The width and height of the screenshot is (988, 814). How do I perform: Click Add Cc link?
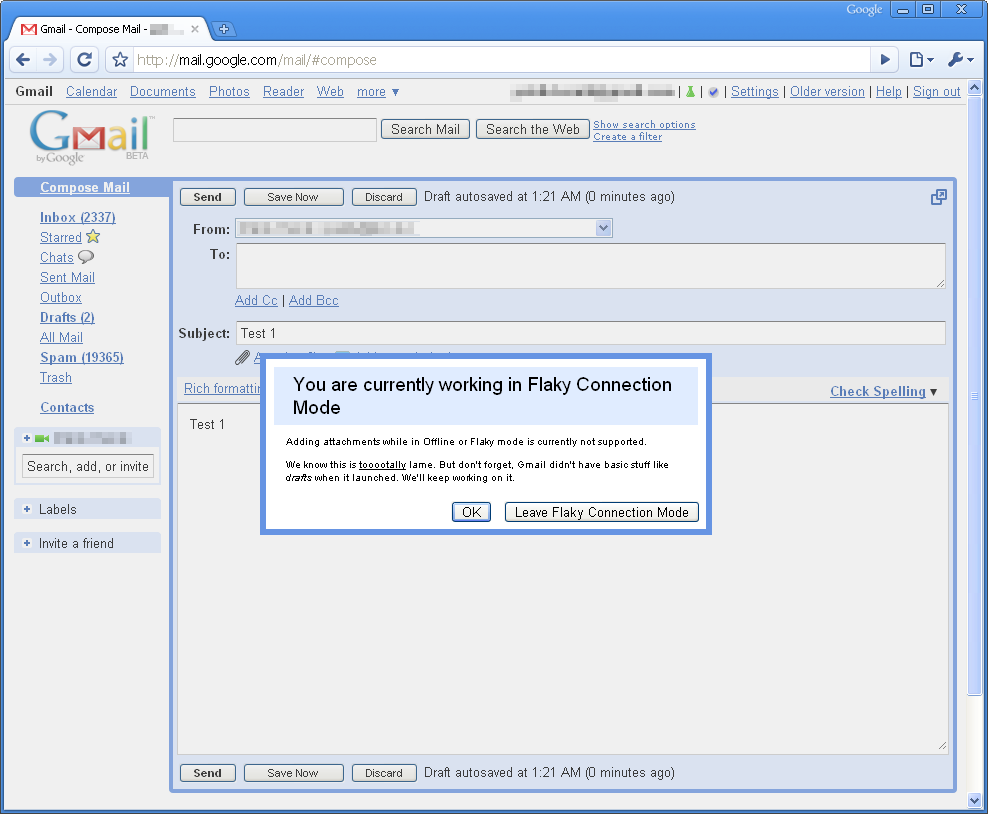[256, 301]
